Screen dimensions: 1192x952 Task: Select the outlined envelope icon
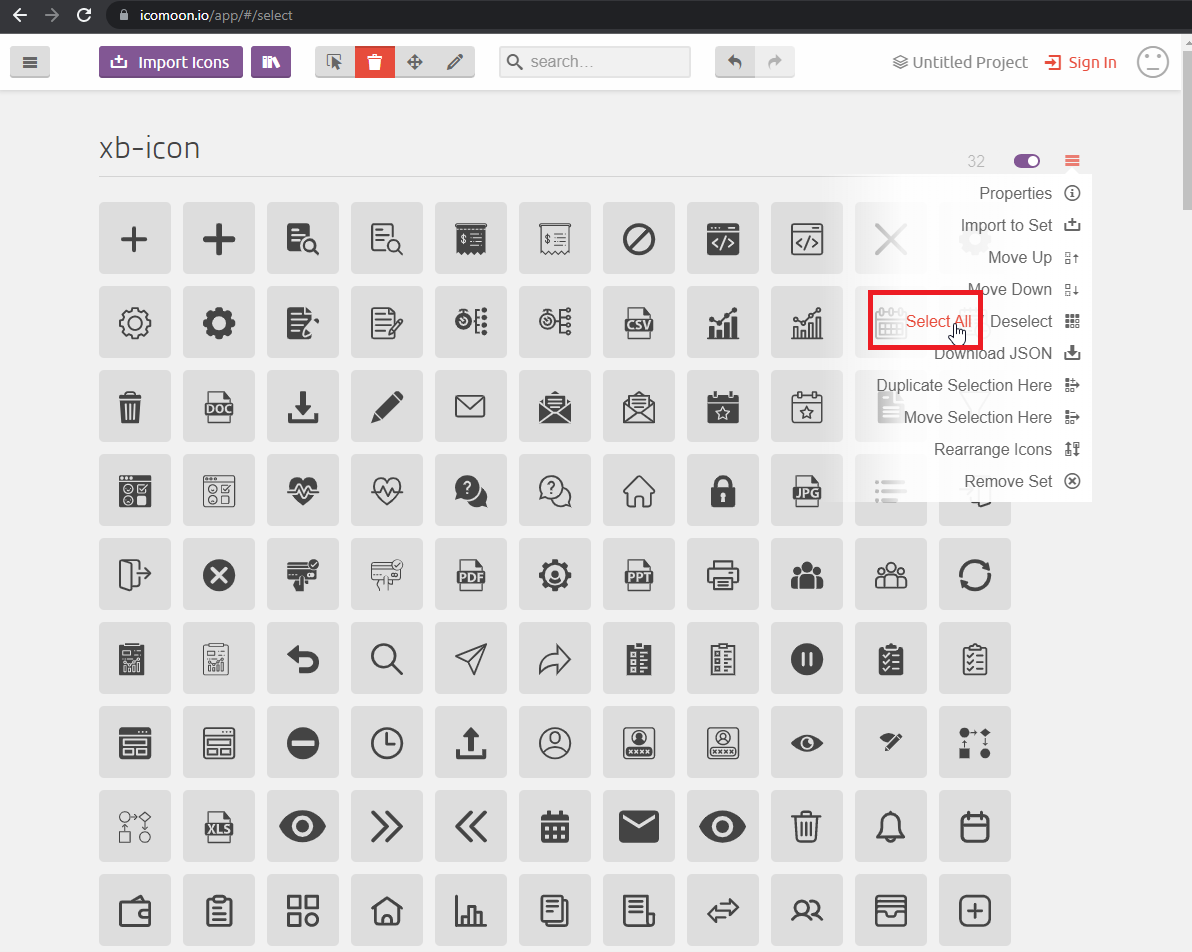[471, 406]
